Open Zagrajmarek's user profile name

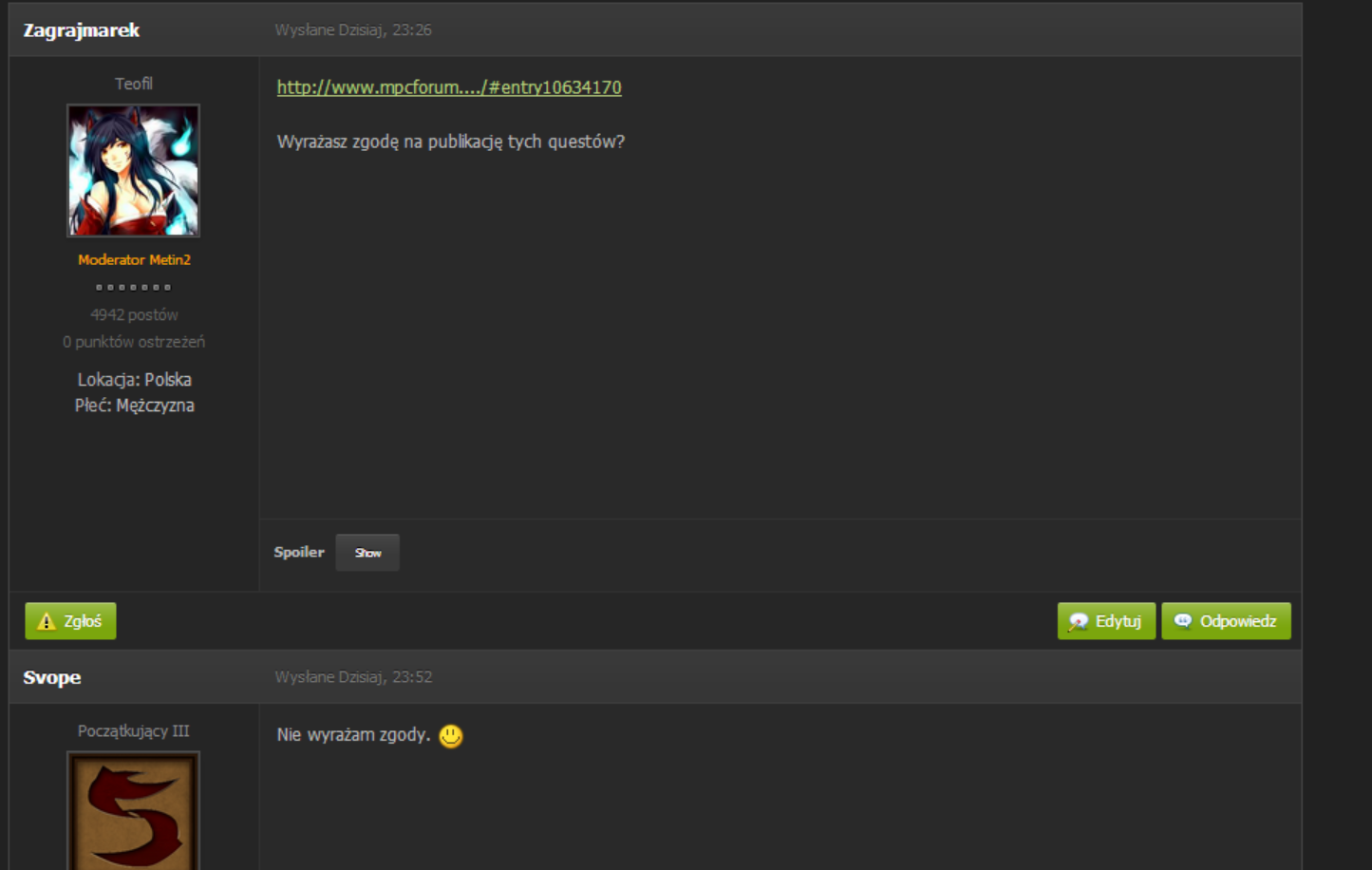[82, 30]
